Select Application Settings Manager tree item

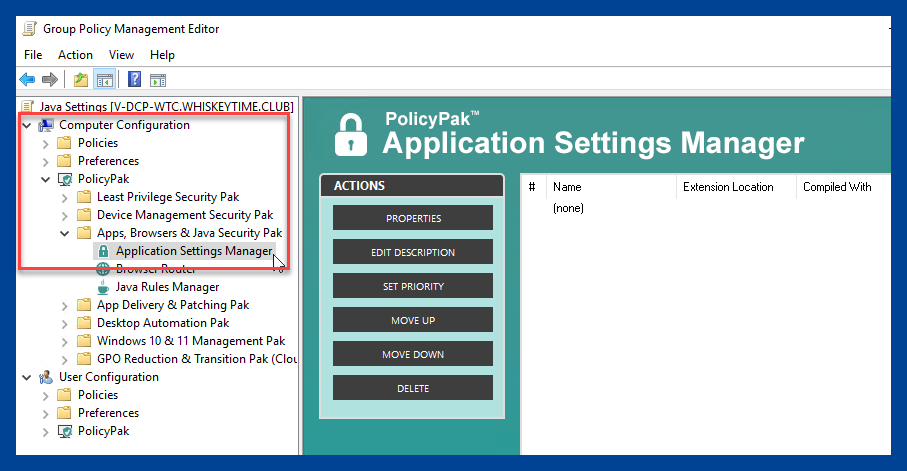[x=194, y=251]
